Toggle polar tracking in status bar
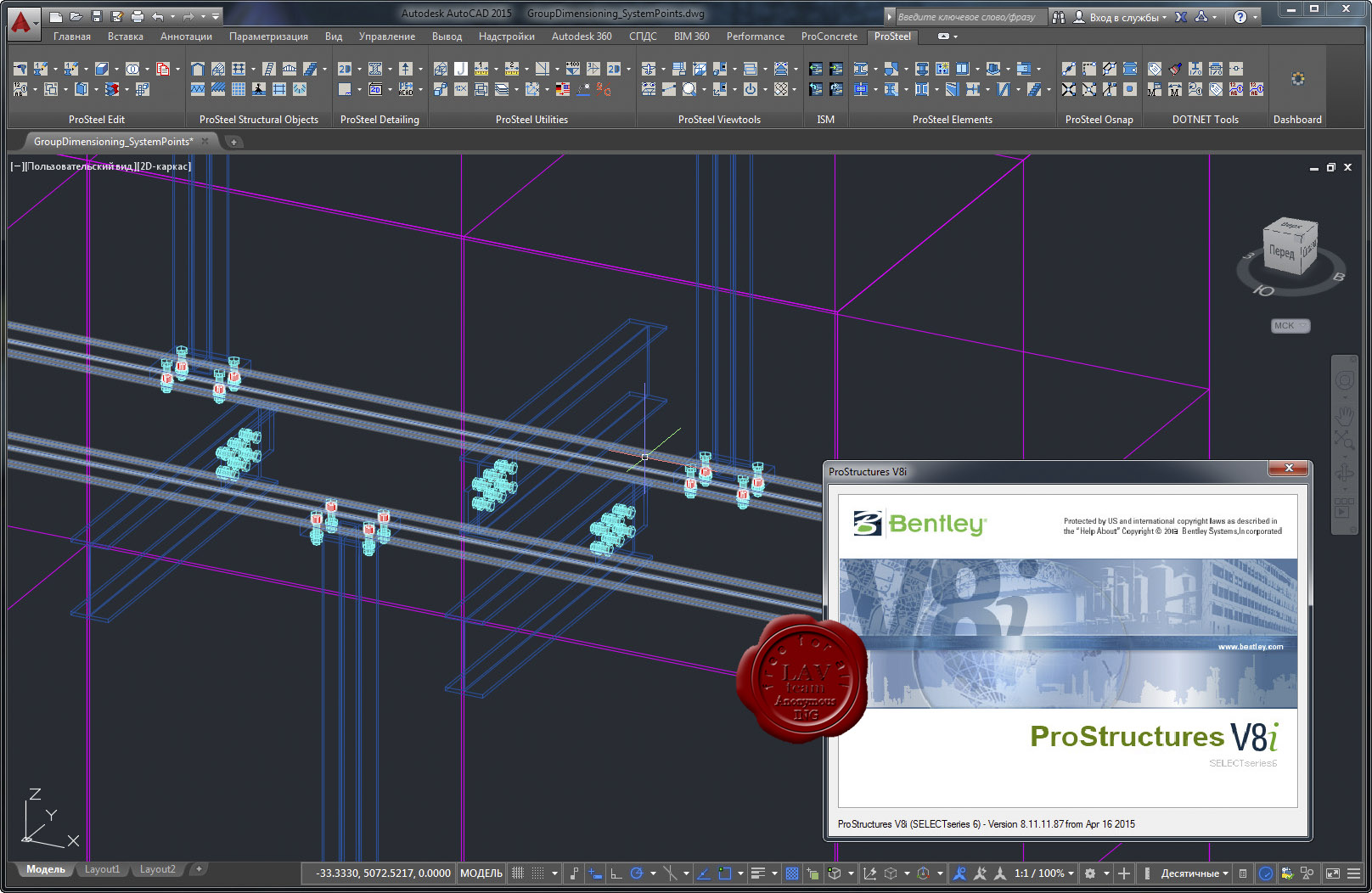Viewport: 1372px width, 893px height. coord(636,873)
